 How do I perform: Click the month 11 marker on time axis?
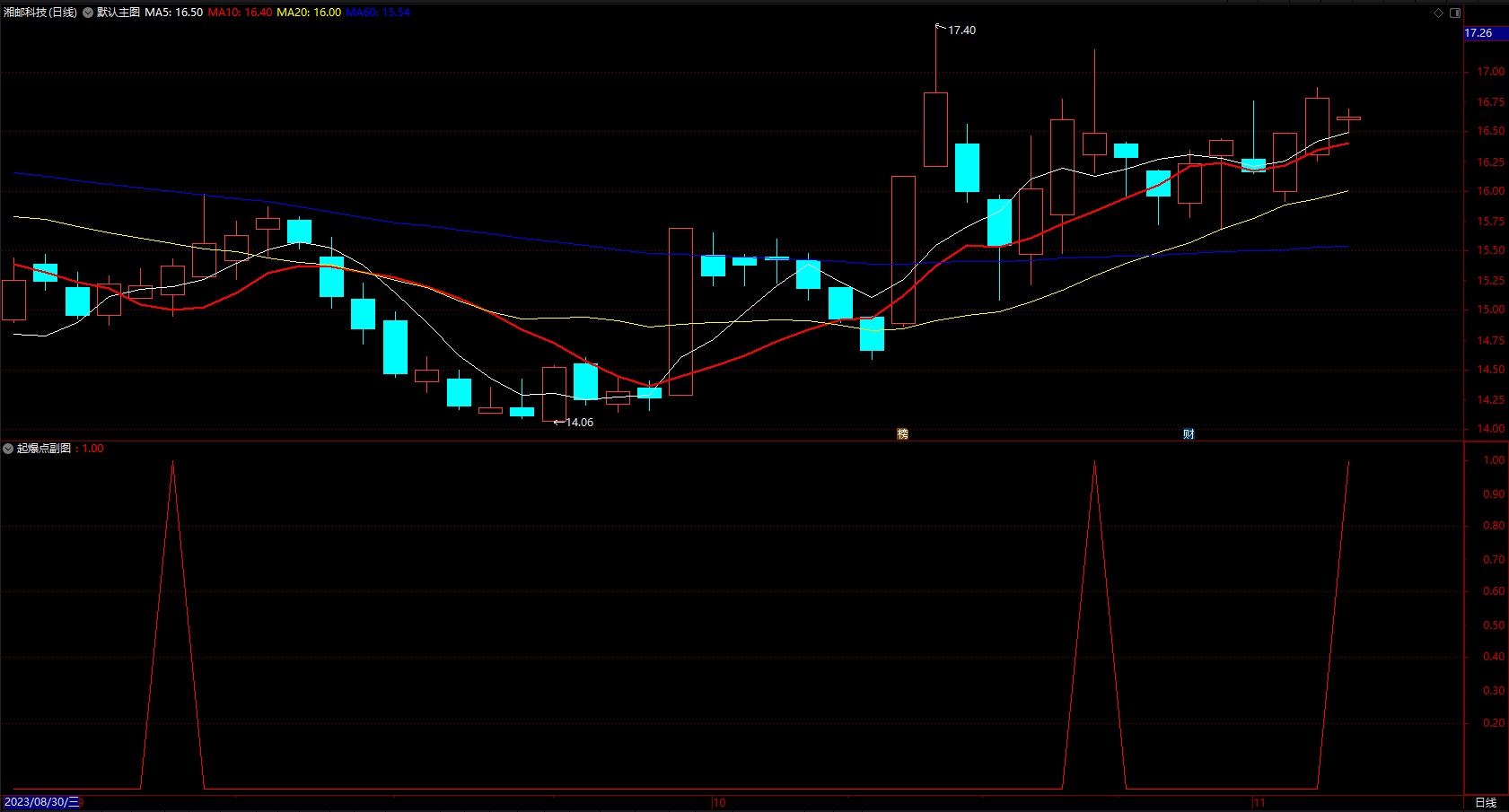[x=1259, y=803]
